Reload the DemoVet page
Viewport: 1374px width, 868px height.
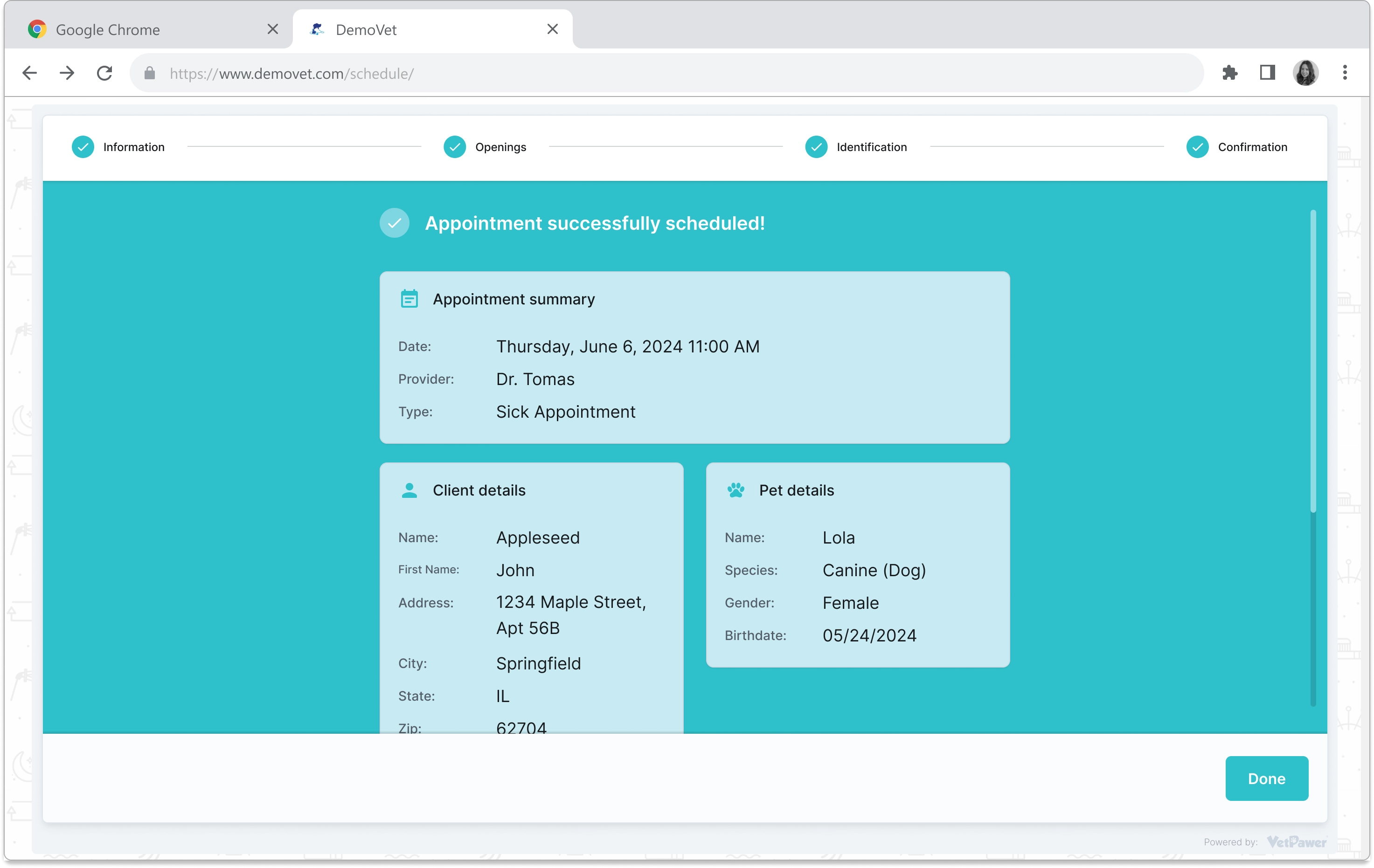[104, 73]
